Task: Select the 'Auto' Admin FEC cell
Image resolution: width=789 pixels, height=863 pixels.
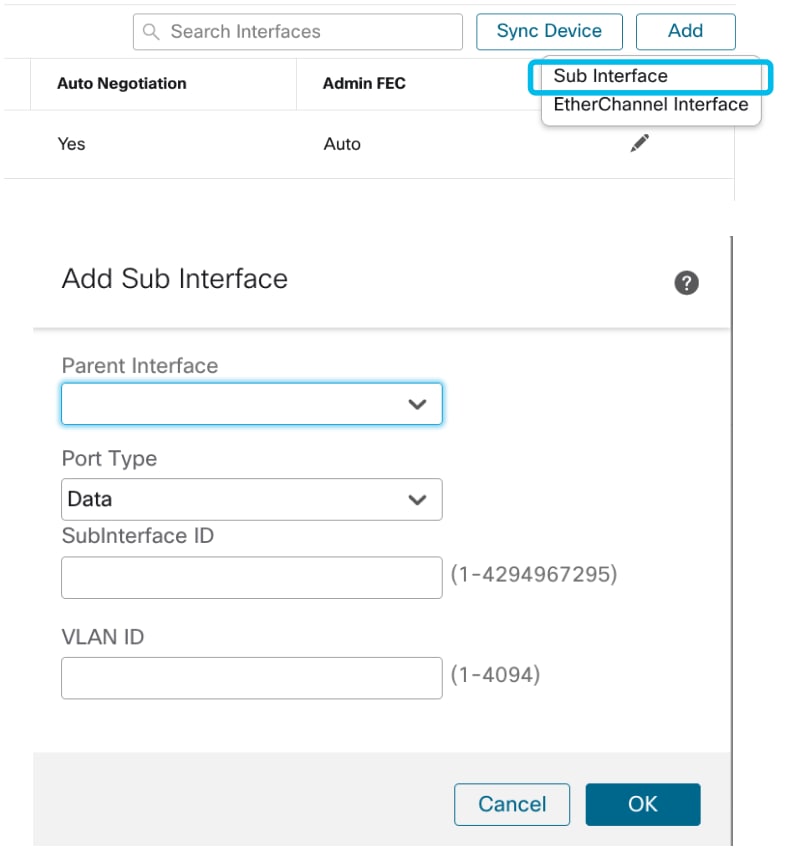Action: (342, 144)
